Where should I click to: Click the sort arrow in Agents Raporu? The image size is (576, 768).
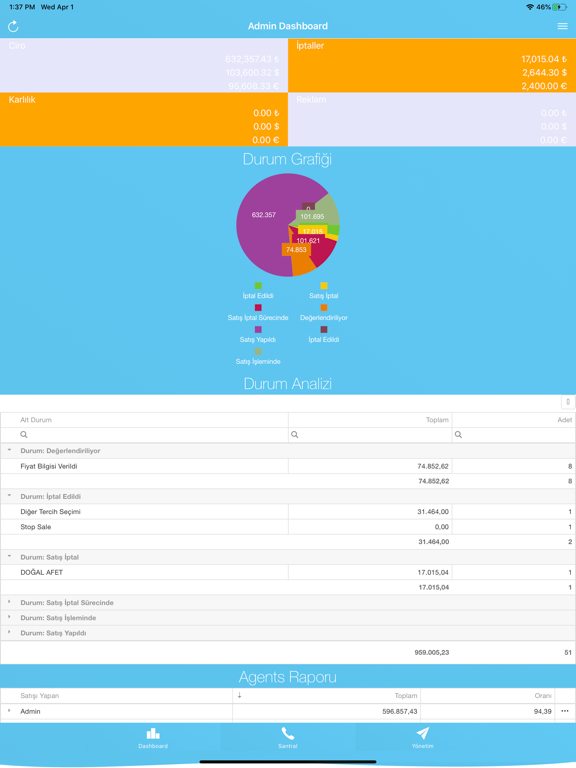[x=239, y=696]
